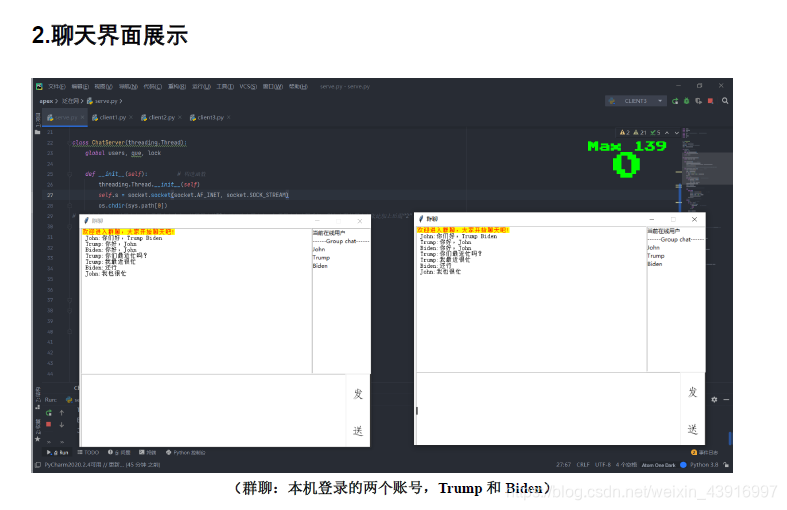Screen dimensions: 787x510
Task: Open the Code (代码) menu
Action: [x=153, y=87]
